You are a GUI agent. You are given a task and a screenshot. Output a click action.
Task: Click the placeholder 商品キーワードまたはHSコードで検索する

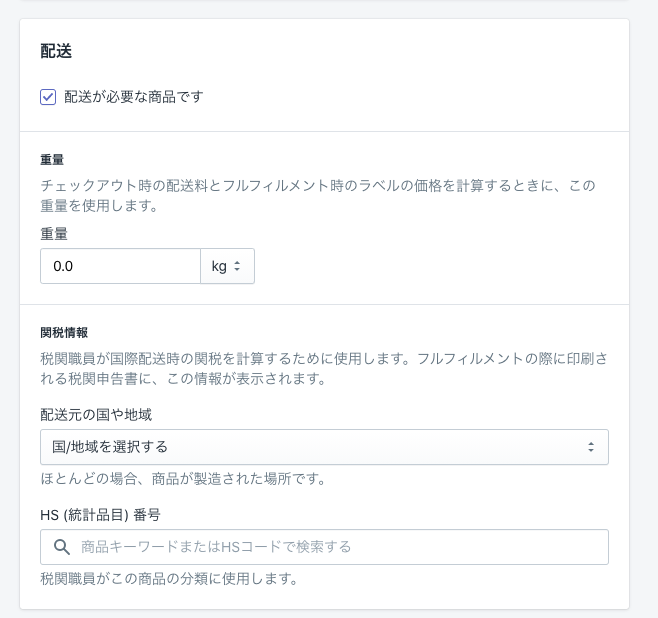point(216,547)
